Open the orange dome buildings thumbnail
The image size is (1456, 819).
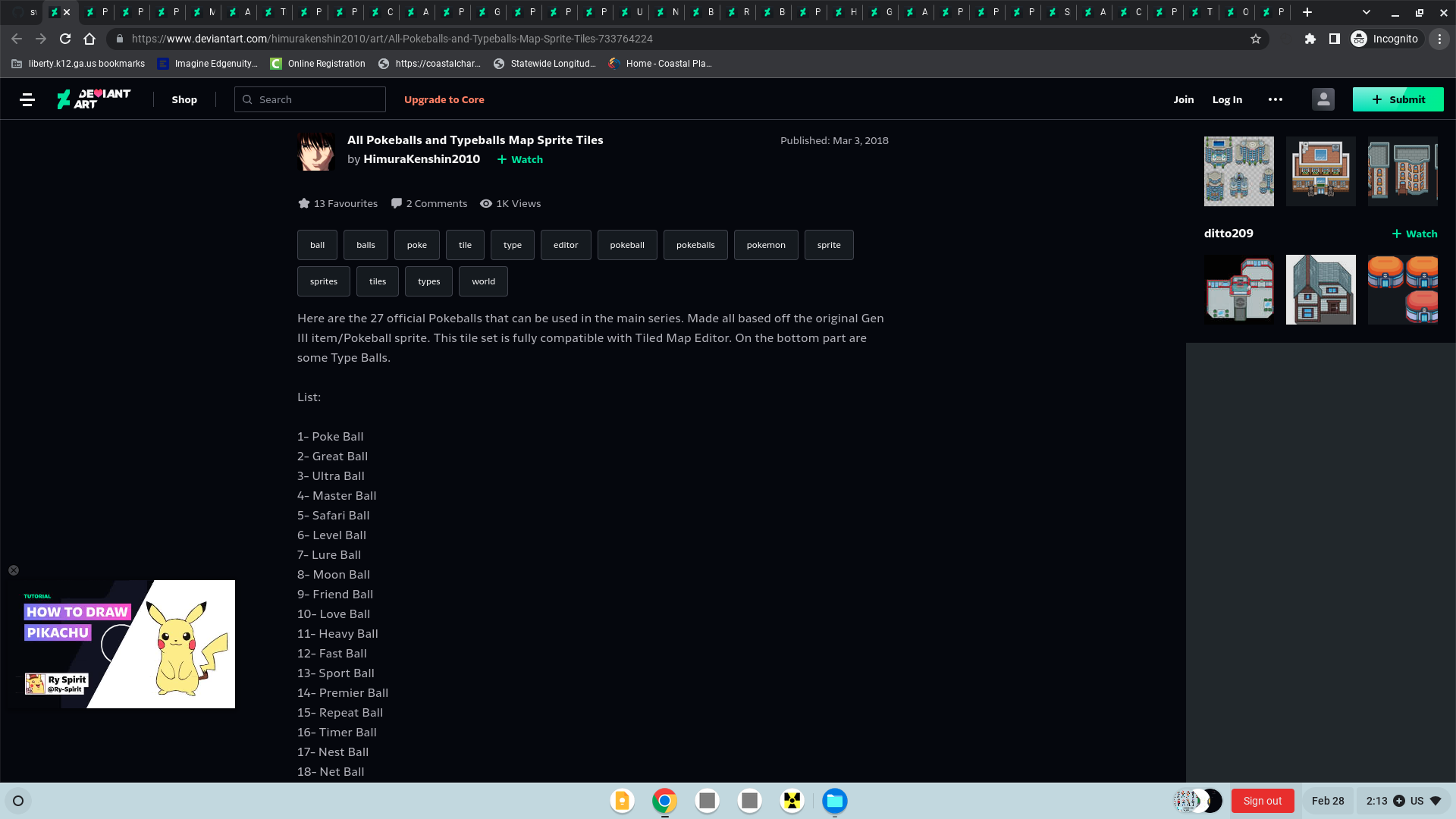[x=1403, y=290]
